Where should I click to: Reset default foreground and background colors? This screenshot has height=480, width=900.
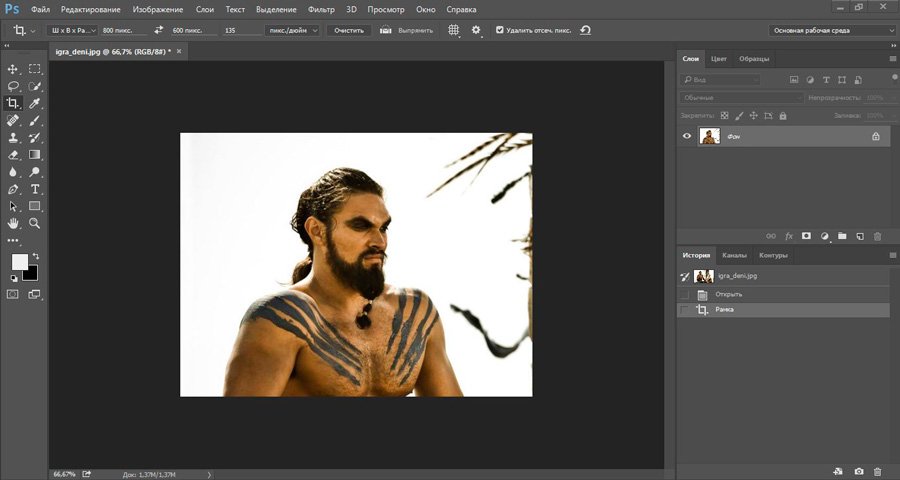pos(14,279)
